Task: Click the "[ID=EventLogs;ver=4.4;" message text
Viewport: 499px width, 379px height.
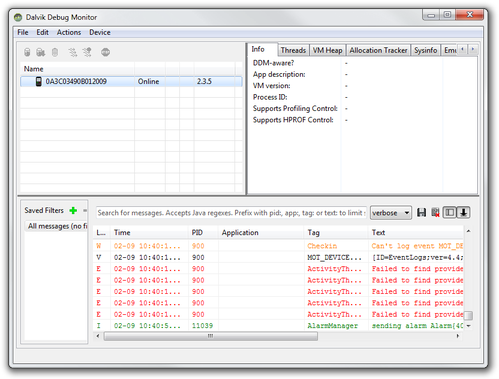Action: tap(417, 258)
